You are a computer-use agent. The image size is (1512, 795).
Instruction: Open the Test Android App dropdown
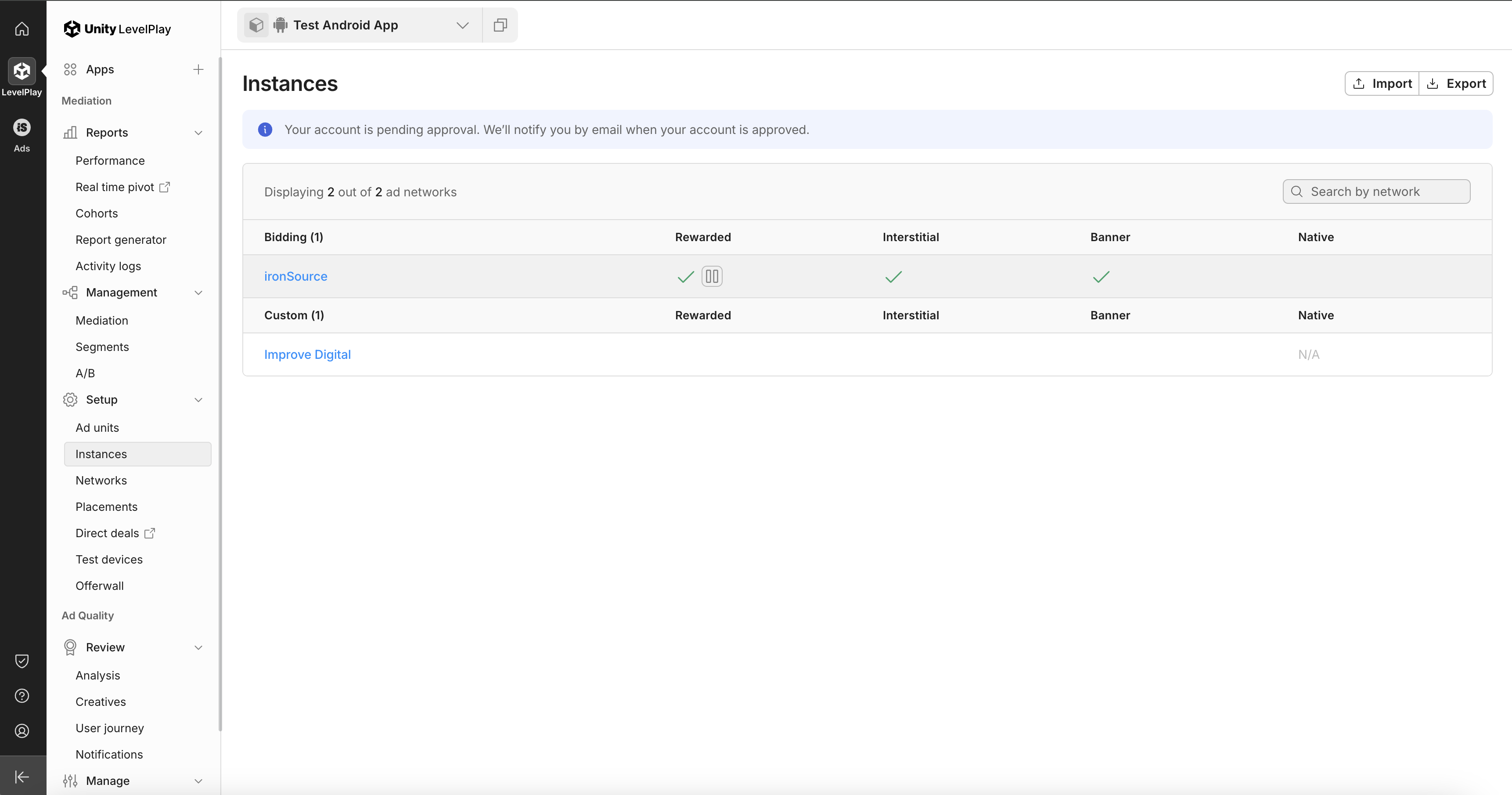(x=359, y=25)
